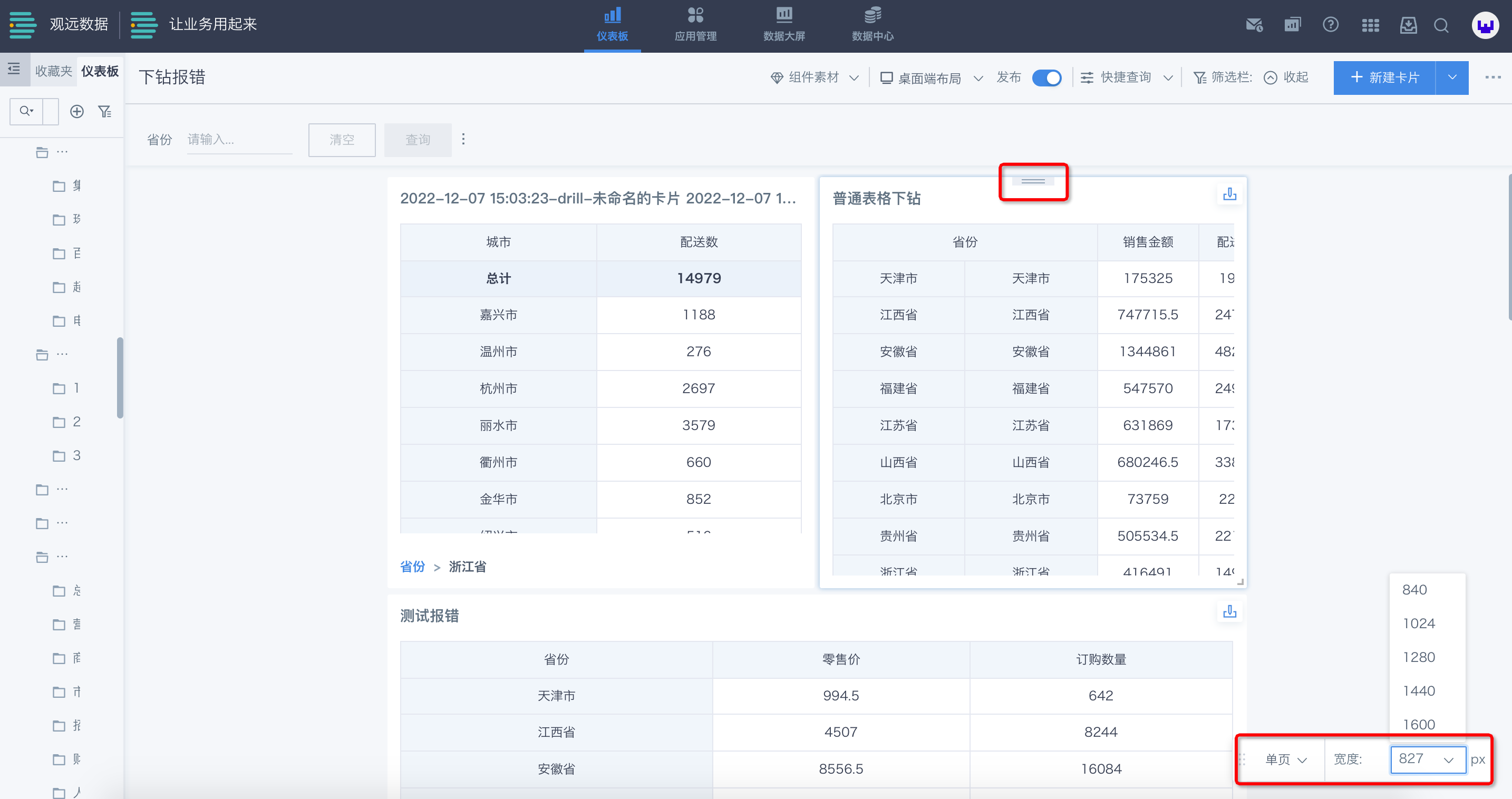Click the download inbox icon in header
The height and width of the screenshot is (799, 1512).
(x=1408, y=25)
